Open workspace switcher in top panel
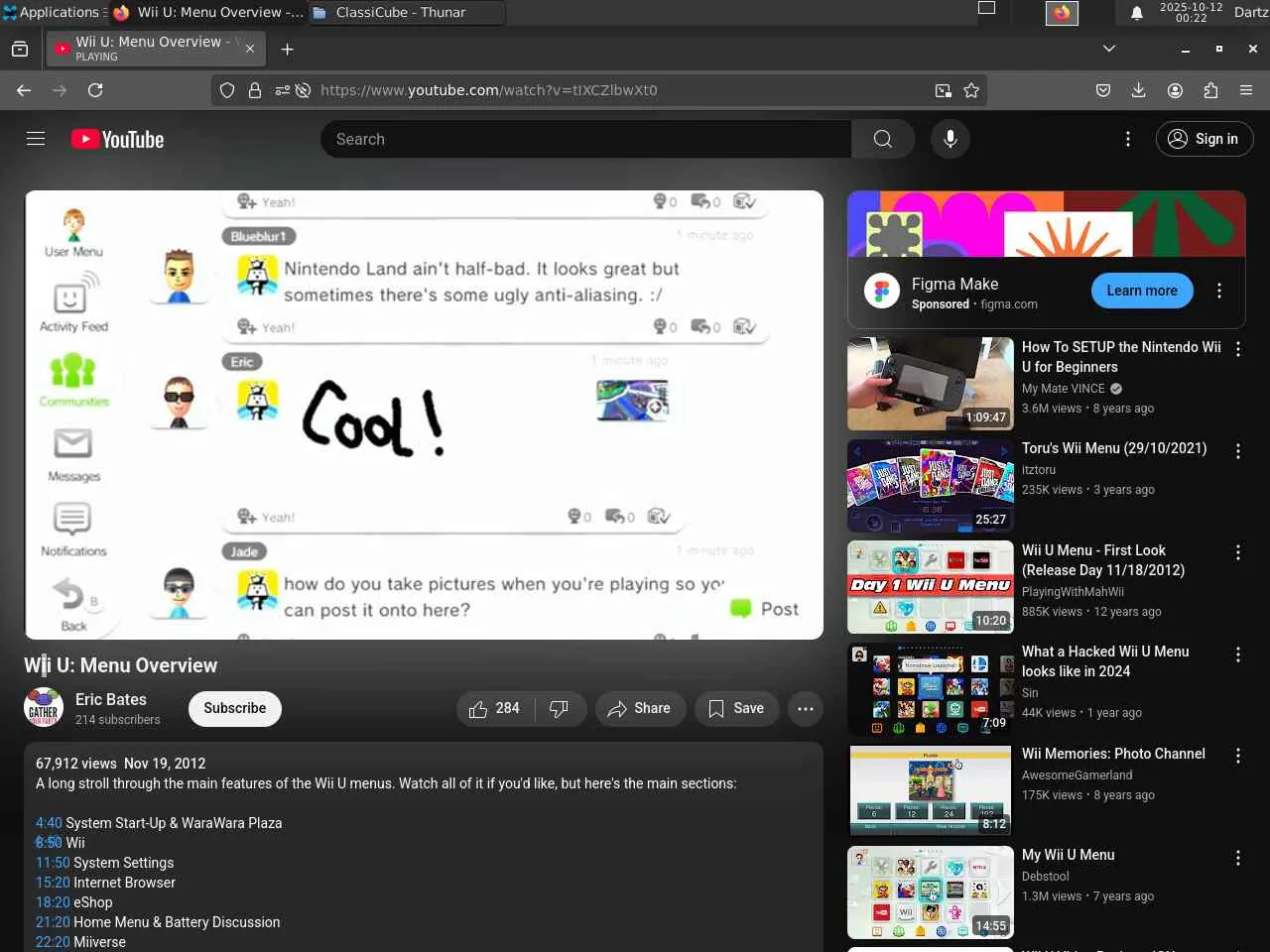 point(986,8)
